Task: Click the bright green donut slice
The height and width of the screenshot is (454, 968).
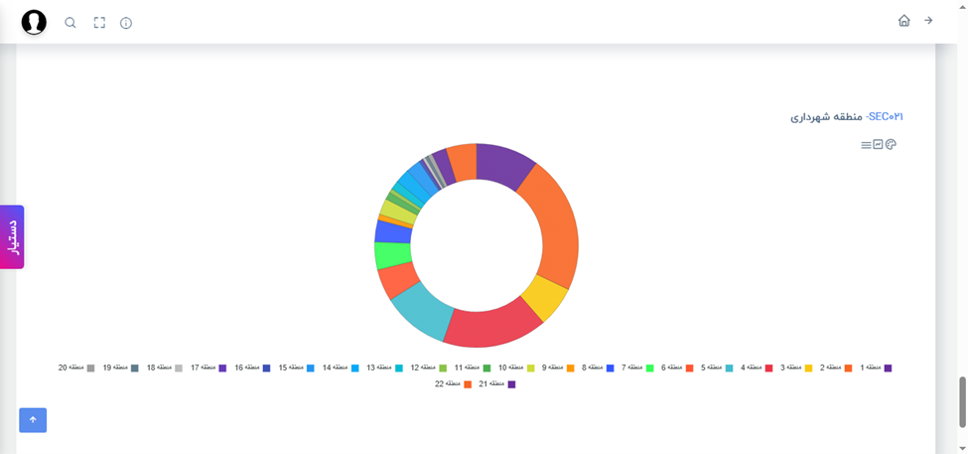Action: click(393, 255)
